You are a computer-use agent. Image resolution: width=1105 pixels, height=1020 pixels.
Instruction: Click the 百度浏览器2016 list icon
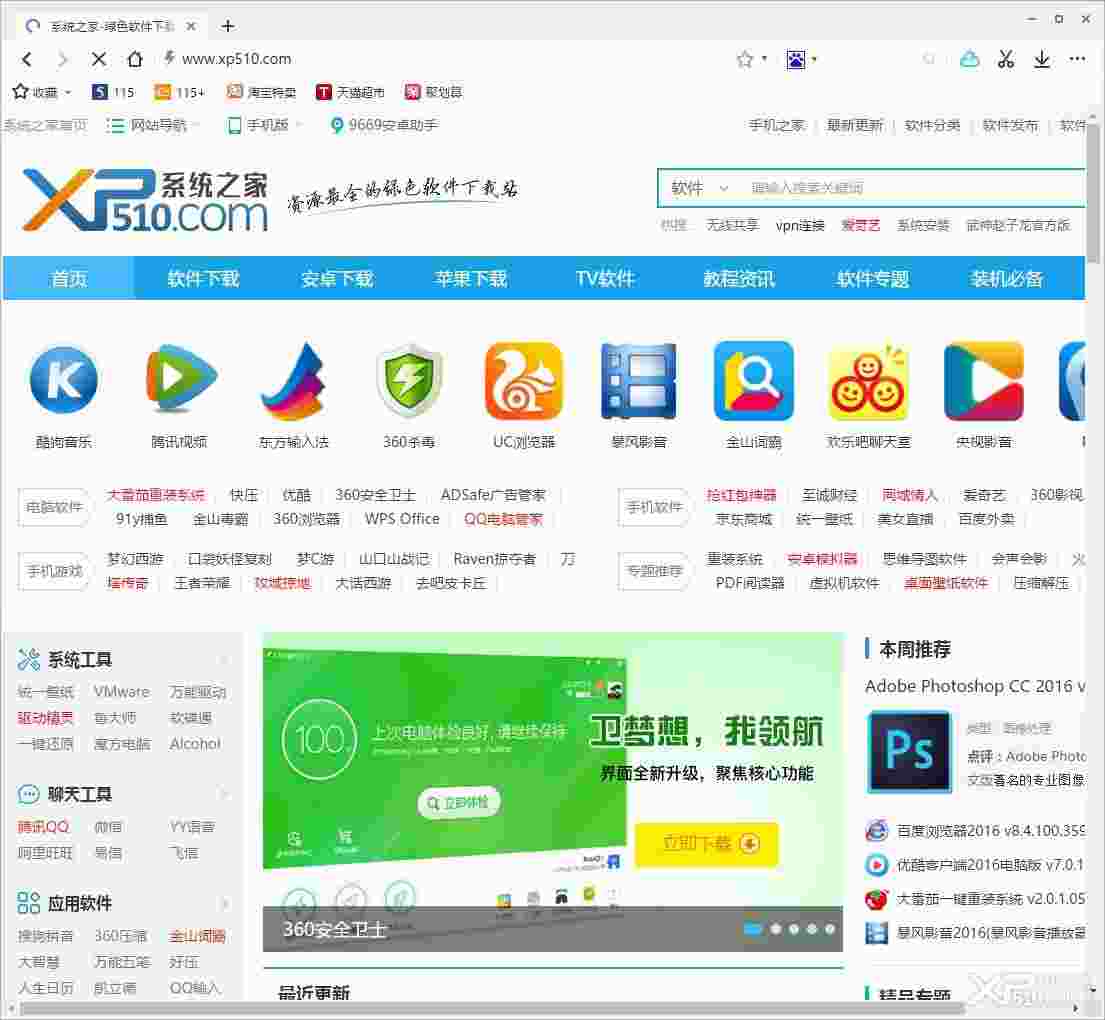[x=876, y=830]
